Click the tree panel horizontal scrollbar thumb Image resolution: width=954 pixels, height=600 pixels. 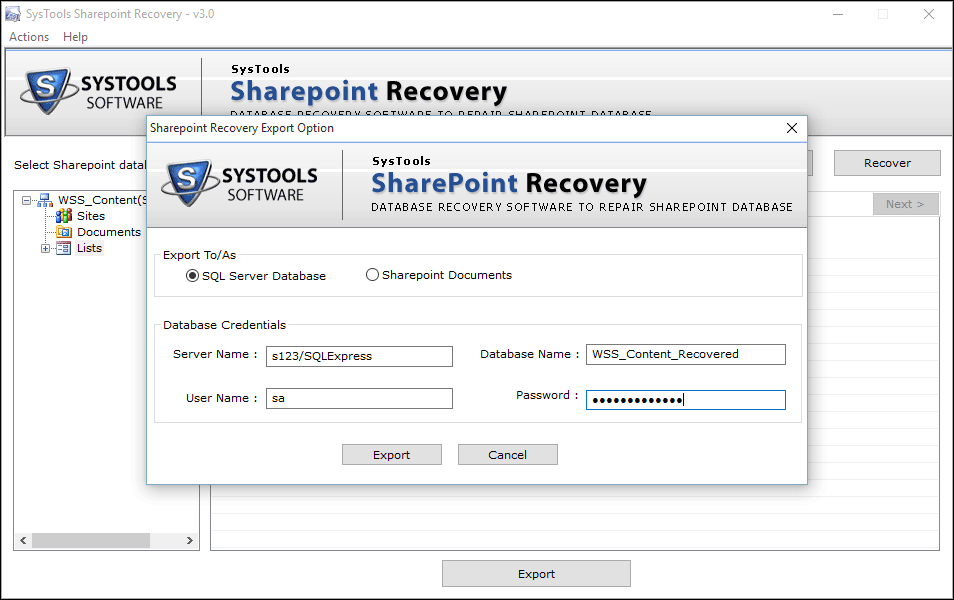[x=91, y=540]
